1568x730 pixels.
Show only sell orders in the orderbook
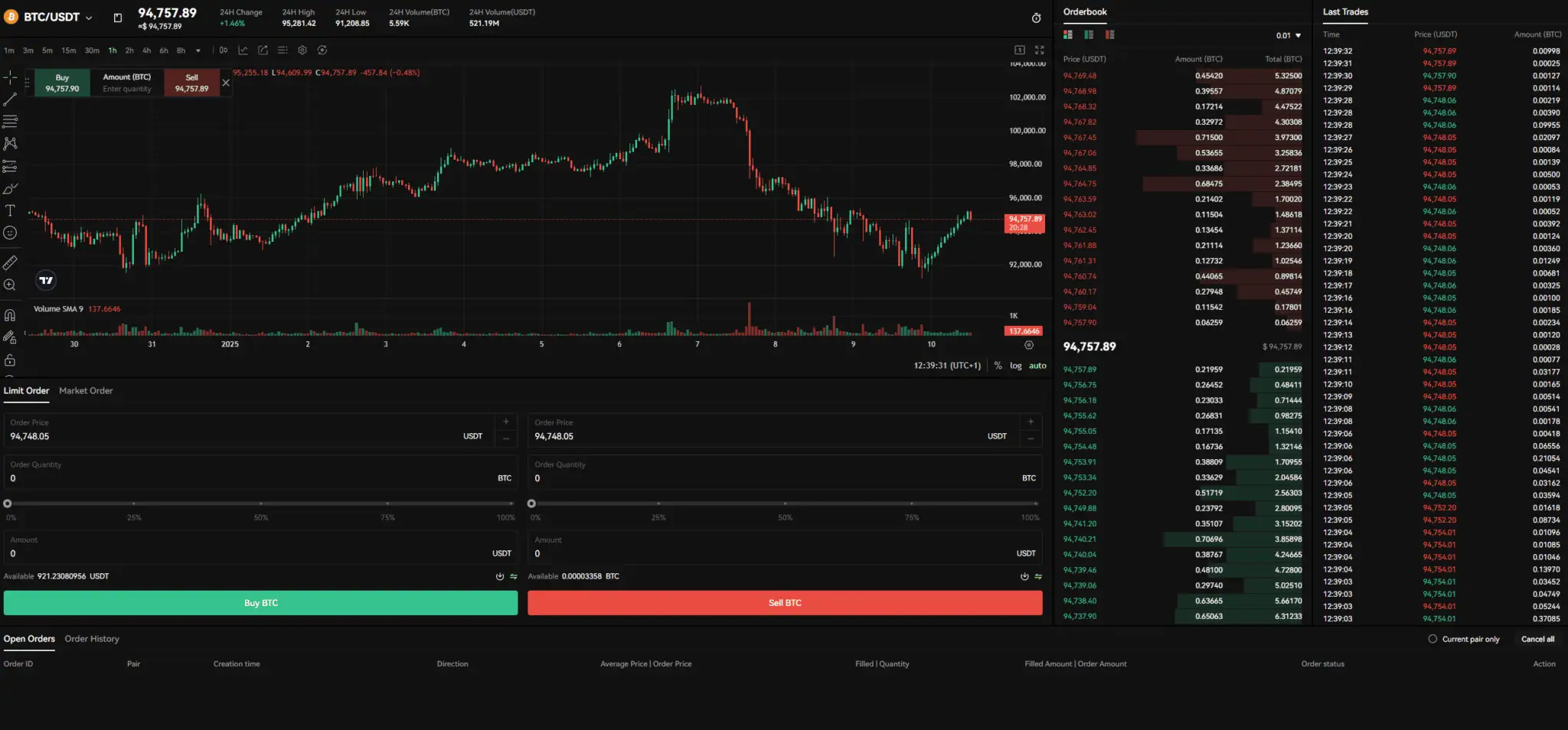point(1109,34)
